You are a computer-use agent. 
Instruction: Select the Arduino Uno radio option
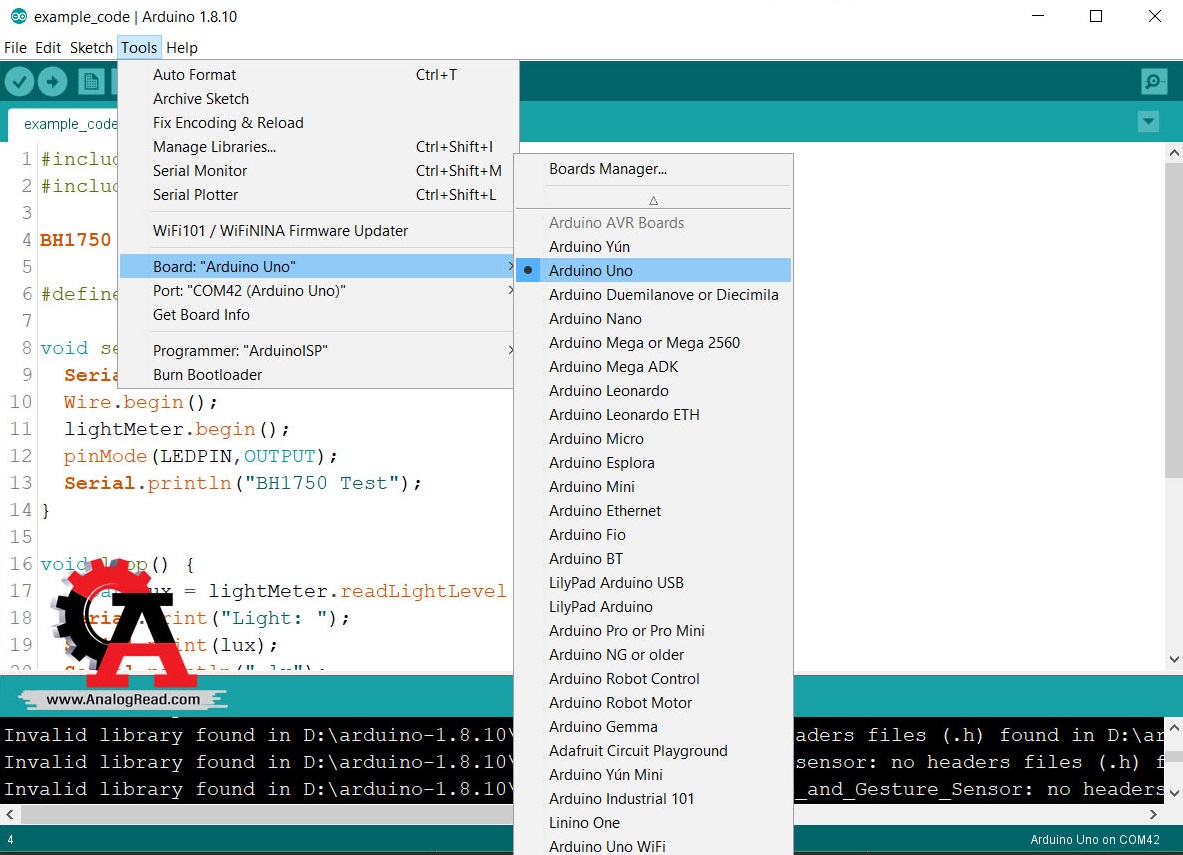653,270
